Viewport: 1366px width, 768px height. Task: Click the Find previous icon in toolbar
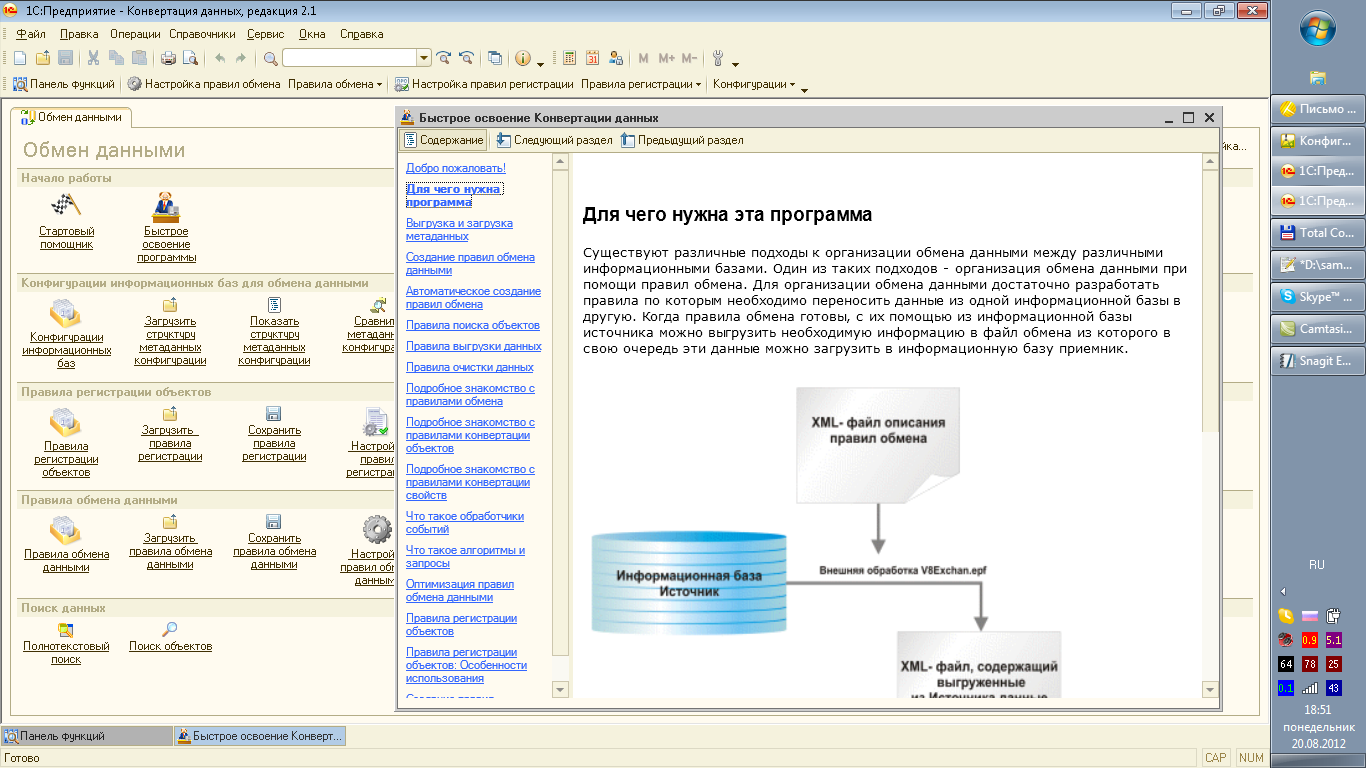click(x=466, y=59)
